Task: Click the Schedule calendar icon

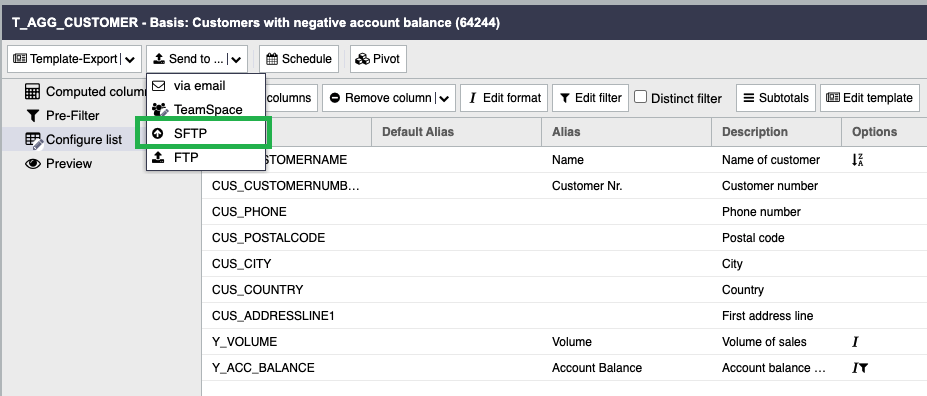Action: click(272, 59)
